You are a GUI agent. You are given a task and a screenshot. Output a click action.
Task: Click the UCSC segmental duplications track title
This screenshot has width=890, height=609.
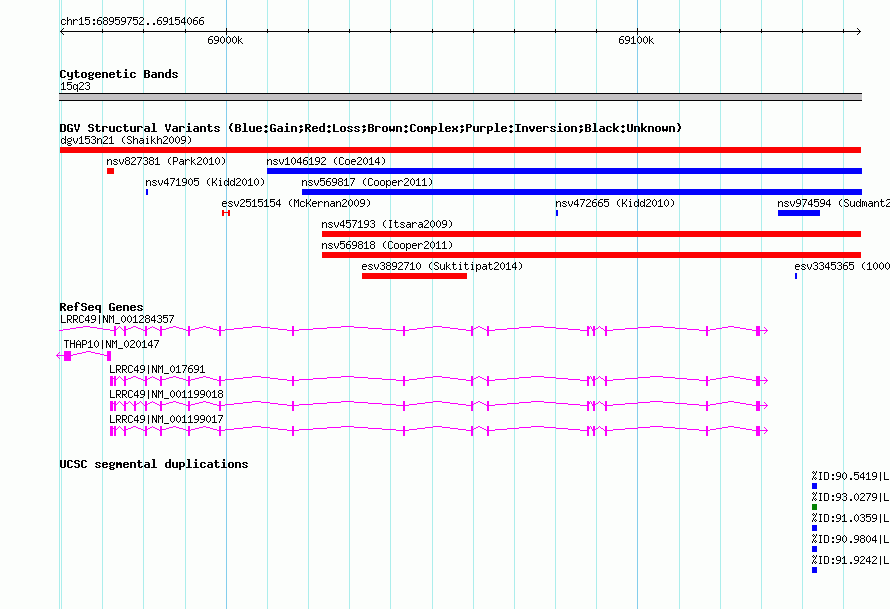(154, 464)
